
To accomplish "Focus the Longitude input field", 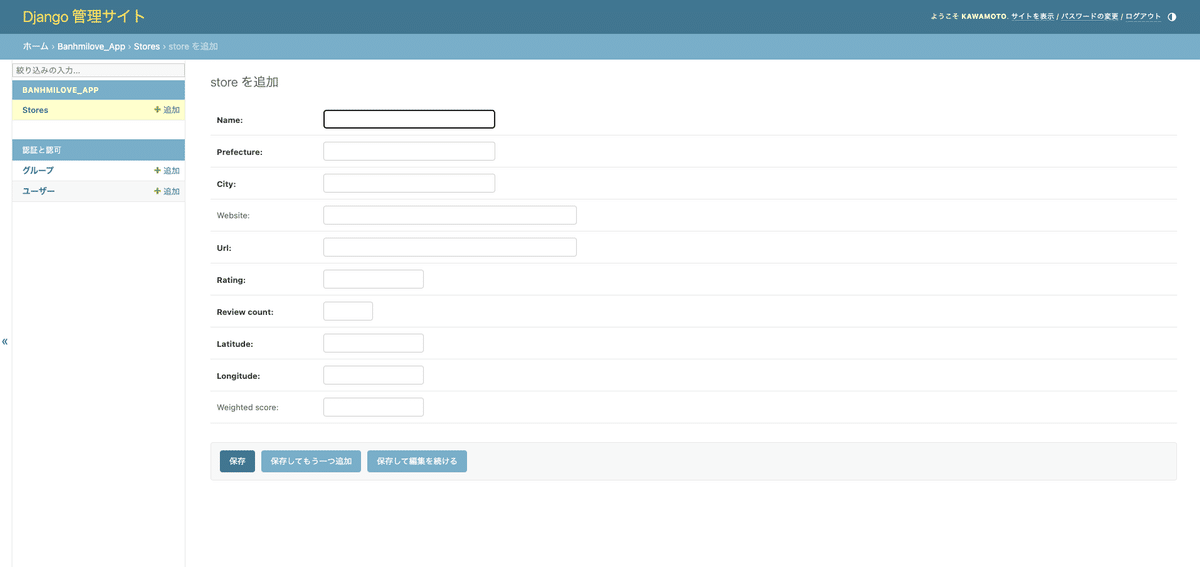I will [x=373, y=375].
